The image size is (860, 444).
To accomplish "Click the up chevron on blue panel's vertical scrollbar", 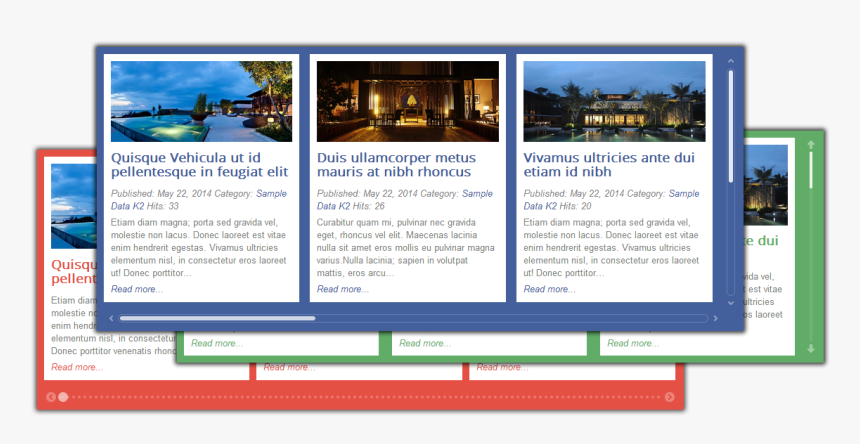I will tap(731, 61).
